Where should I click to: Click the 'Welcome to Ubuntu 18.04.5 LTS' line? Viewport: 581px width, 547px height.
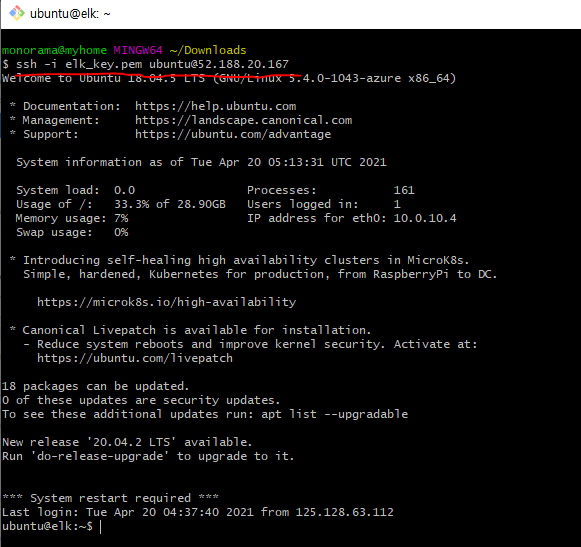coord(229,78)
